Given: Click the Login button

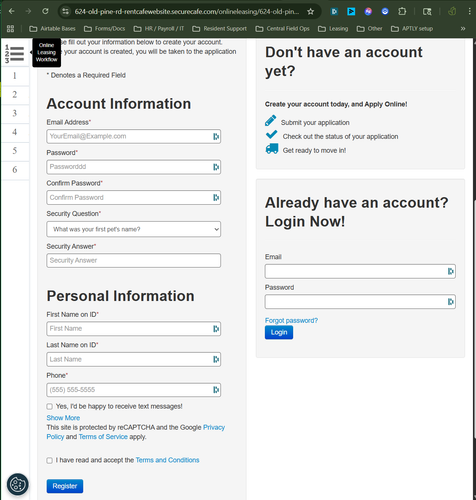Looking at the screenshot, I should (279, 332).
